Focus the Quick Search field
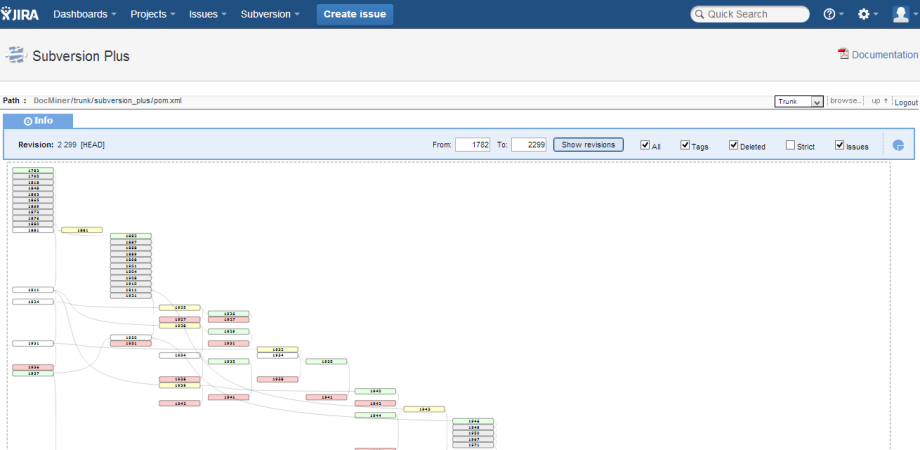The width and height of the screenshot is (920, 450). coord(750,14)
